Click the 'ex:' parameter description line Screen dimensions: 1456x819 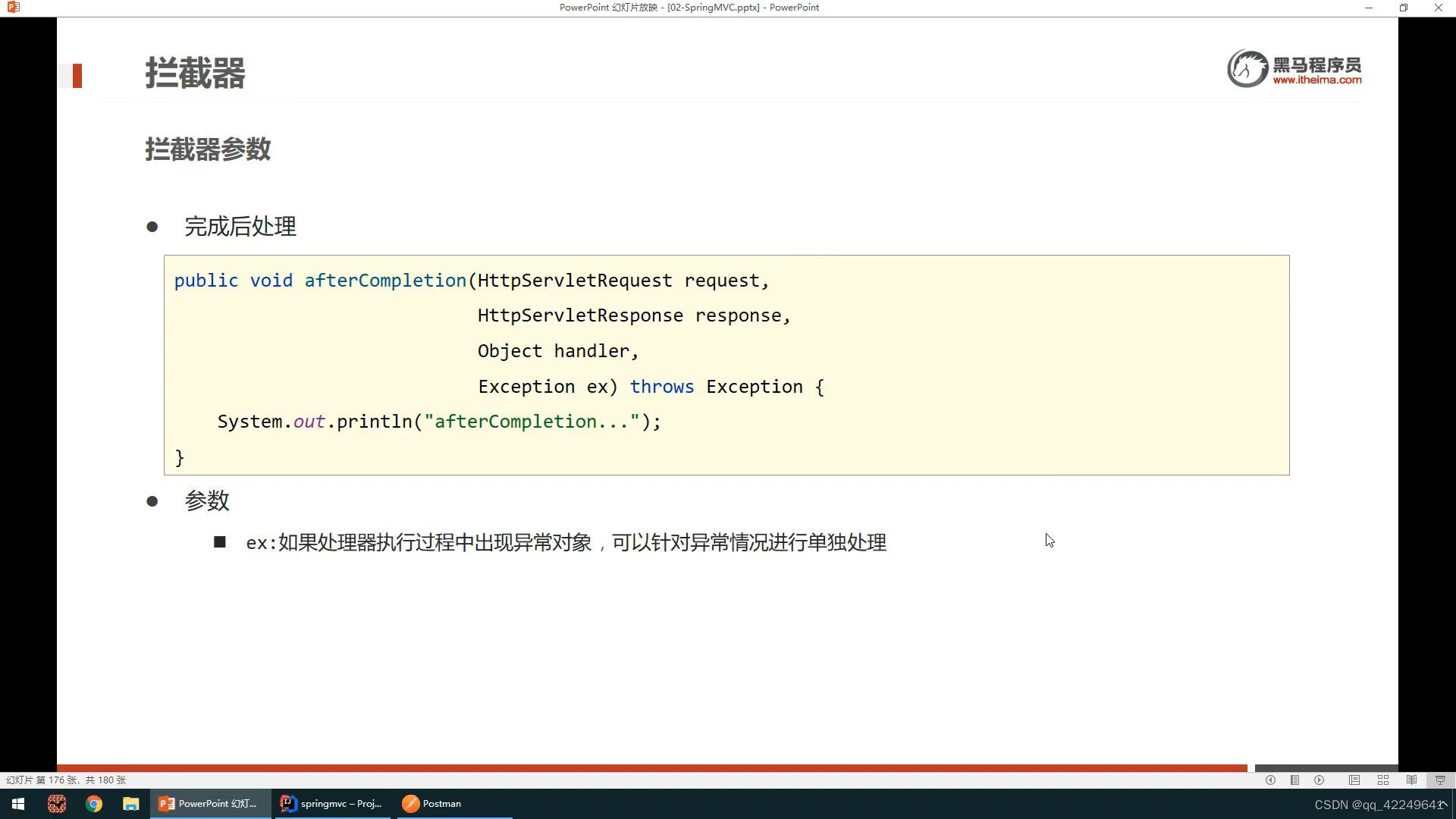coord(566,543)
